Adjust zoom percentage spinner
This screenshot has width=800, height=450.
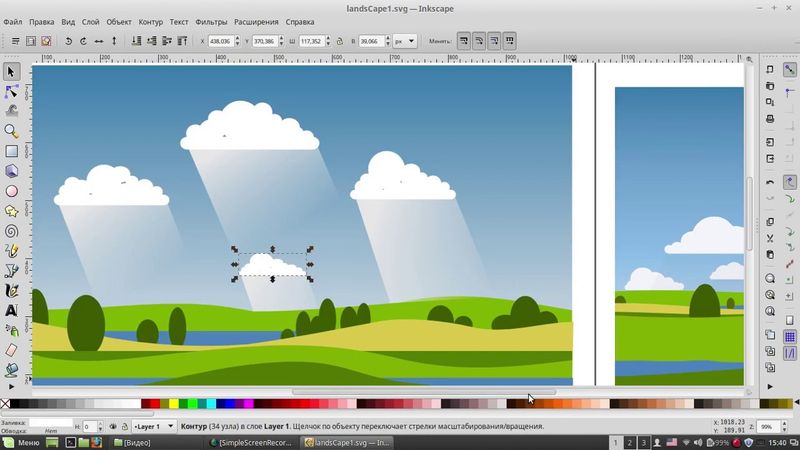pos(784,427)
